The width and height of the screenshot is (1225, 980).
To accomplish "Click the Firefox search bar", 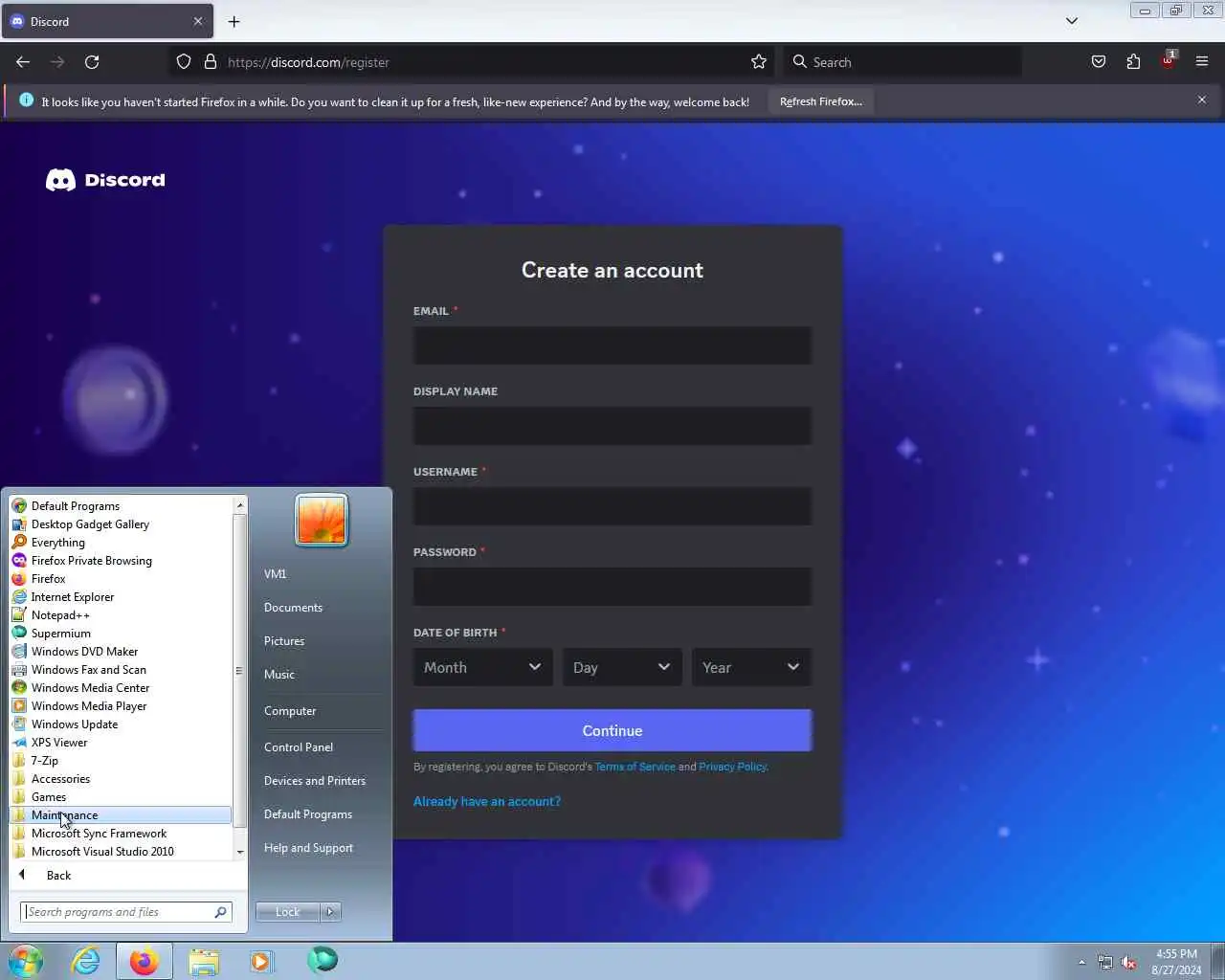I will 902,62.
